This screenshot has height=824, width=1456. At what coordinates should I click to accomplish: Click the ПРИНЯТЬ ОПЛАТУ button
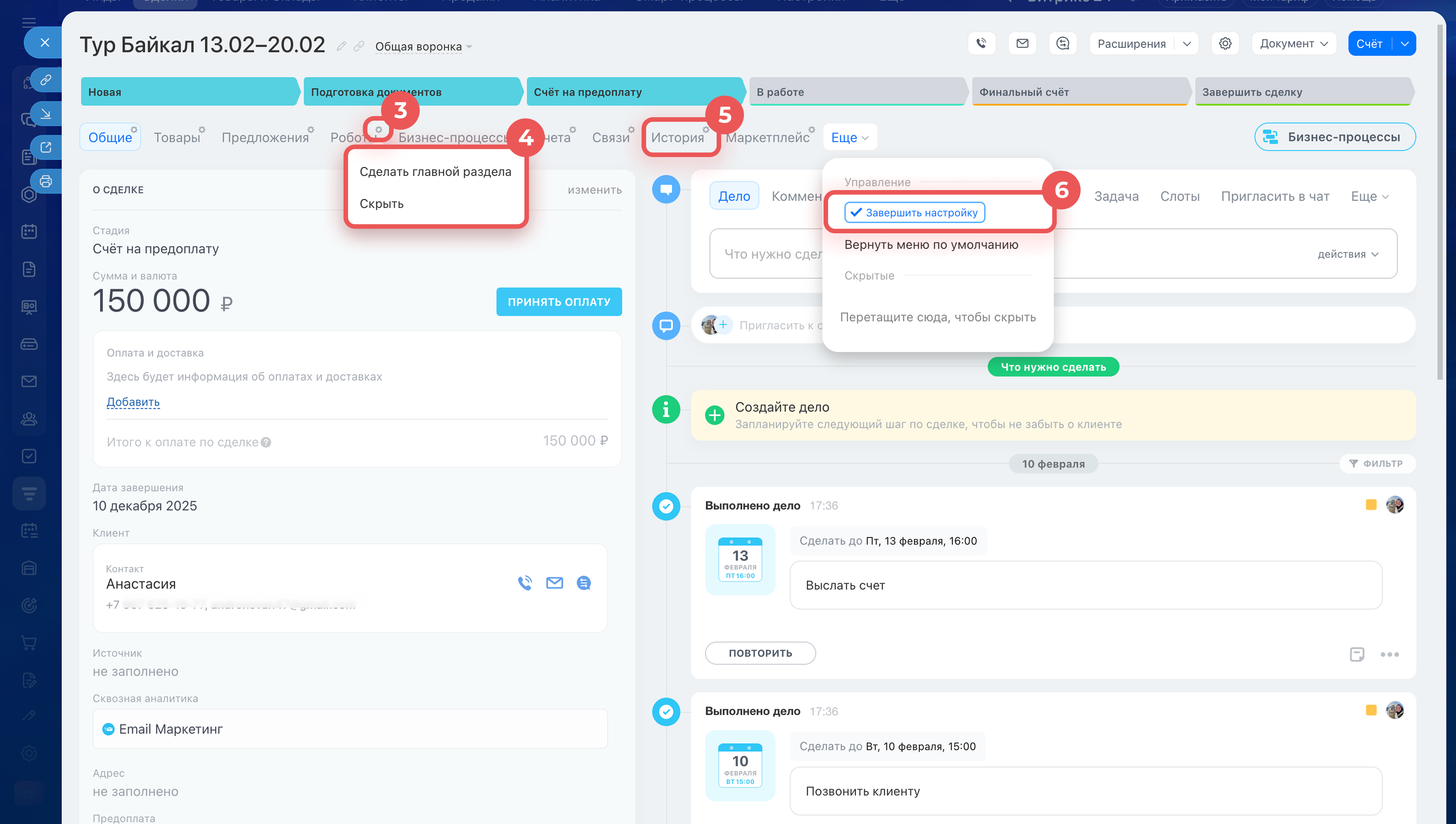[x=559, y=302]
